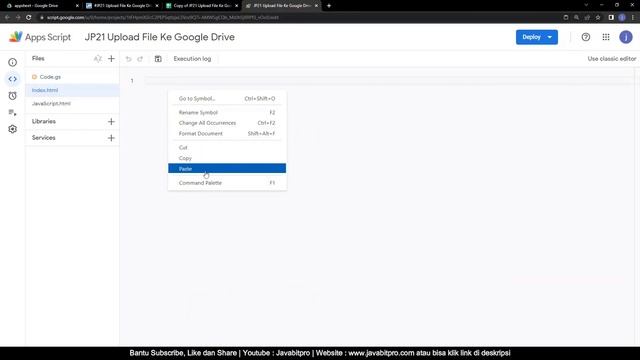Open the Chrome three-dot menu

633,18
